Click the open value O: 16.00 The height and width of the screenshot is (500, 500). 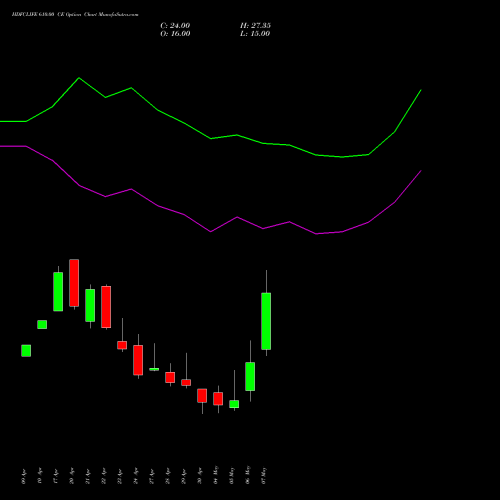coord(175,33)
